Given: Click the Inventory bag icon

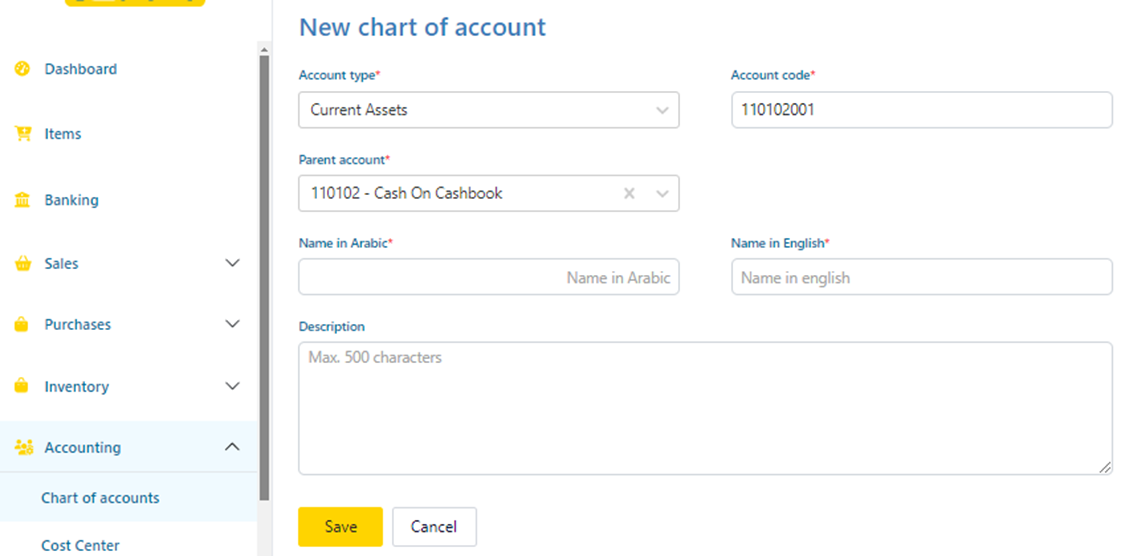Looking at the screenshot, I should (22, 387).
